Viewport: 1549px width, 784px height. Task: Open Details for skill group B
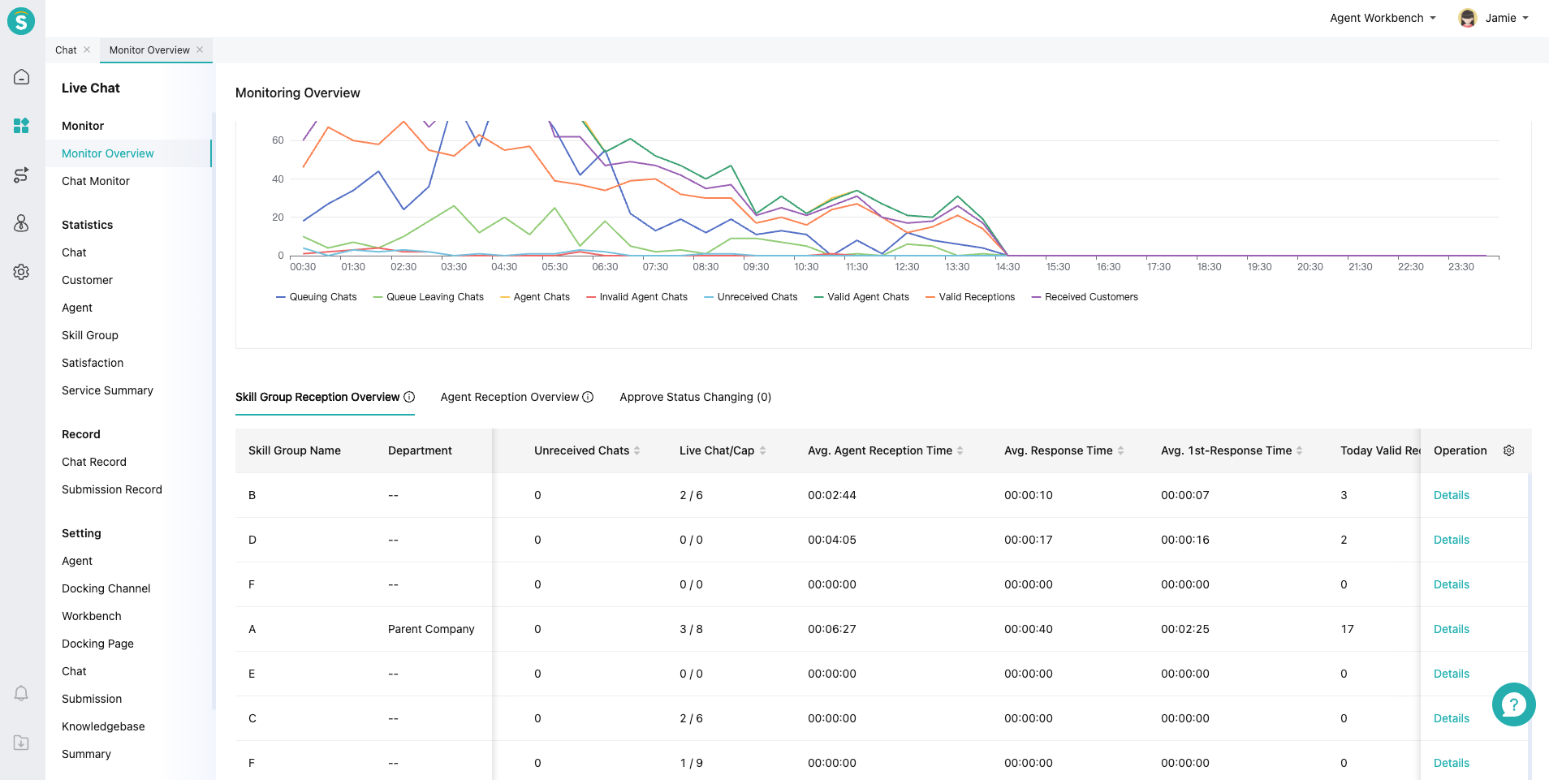click(x=1452, y=495)
